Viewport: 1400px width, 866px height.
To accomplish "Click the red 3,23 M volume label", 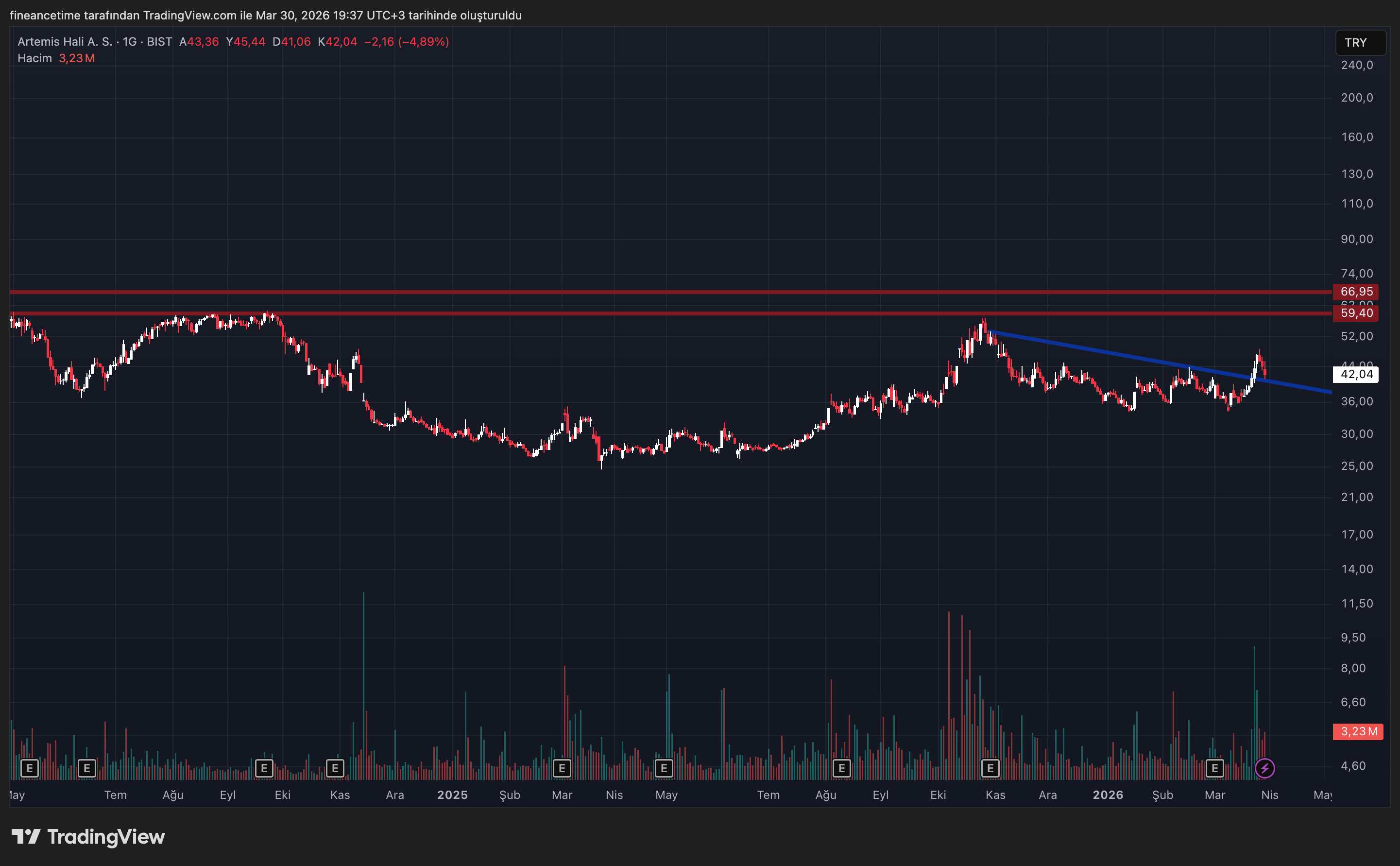I will 1358,731.
